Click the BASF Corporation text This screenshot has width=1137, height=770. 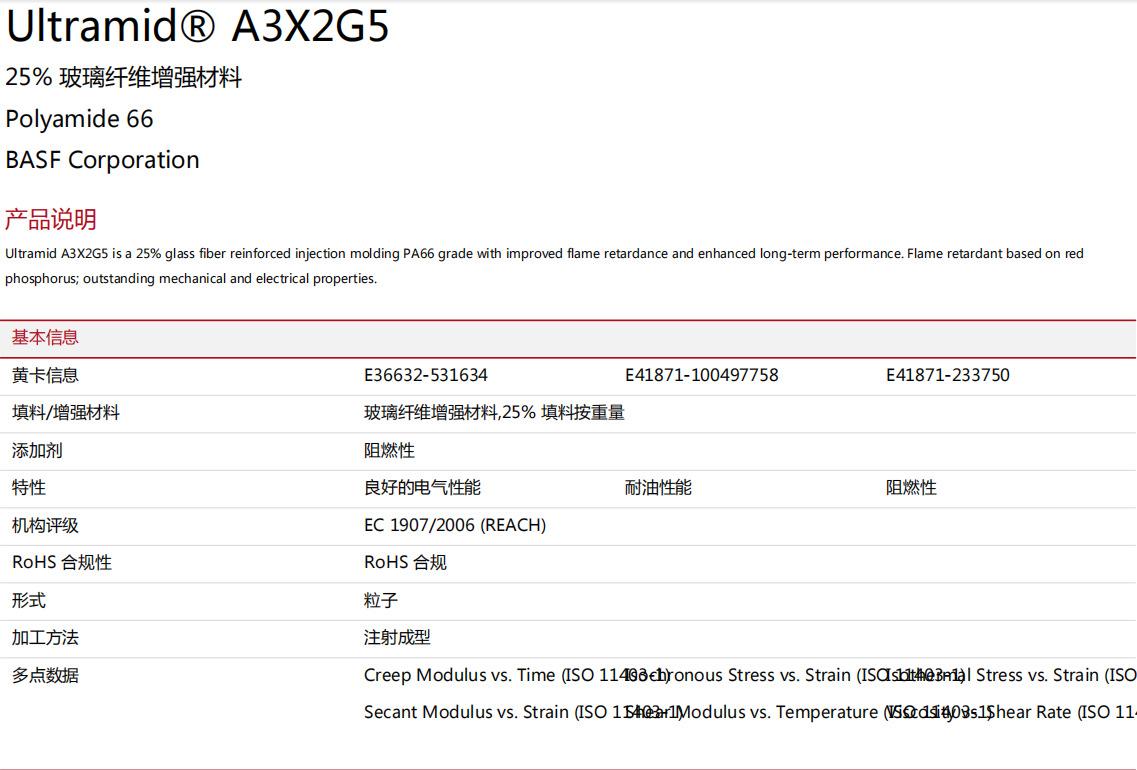point(102,160)
